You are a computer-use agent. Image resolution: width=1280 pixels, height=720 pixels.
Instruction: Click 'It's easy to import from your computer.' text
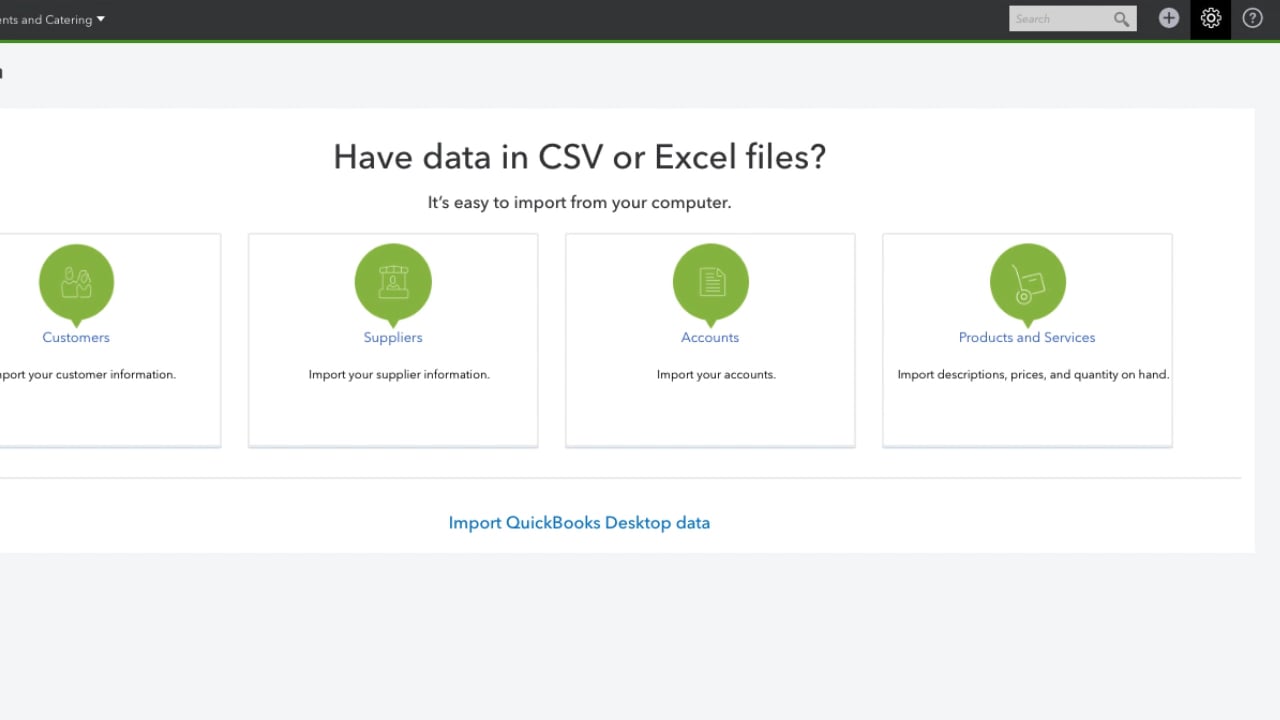point(580,203)
